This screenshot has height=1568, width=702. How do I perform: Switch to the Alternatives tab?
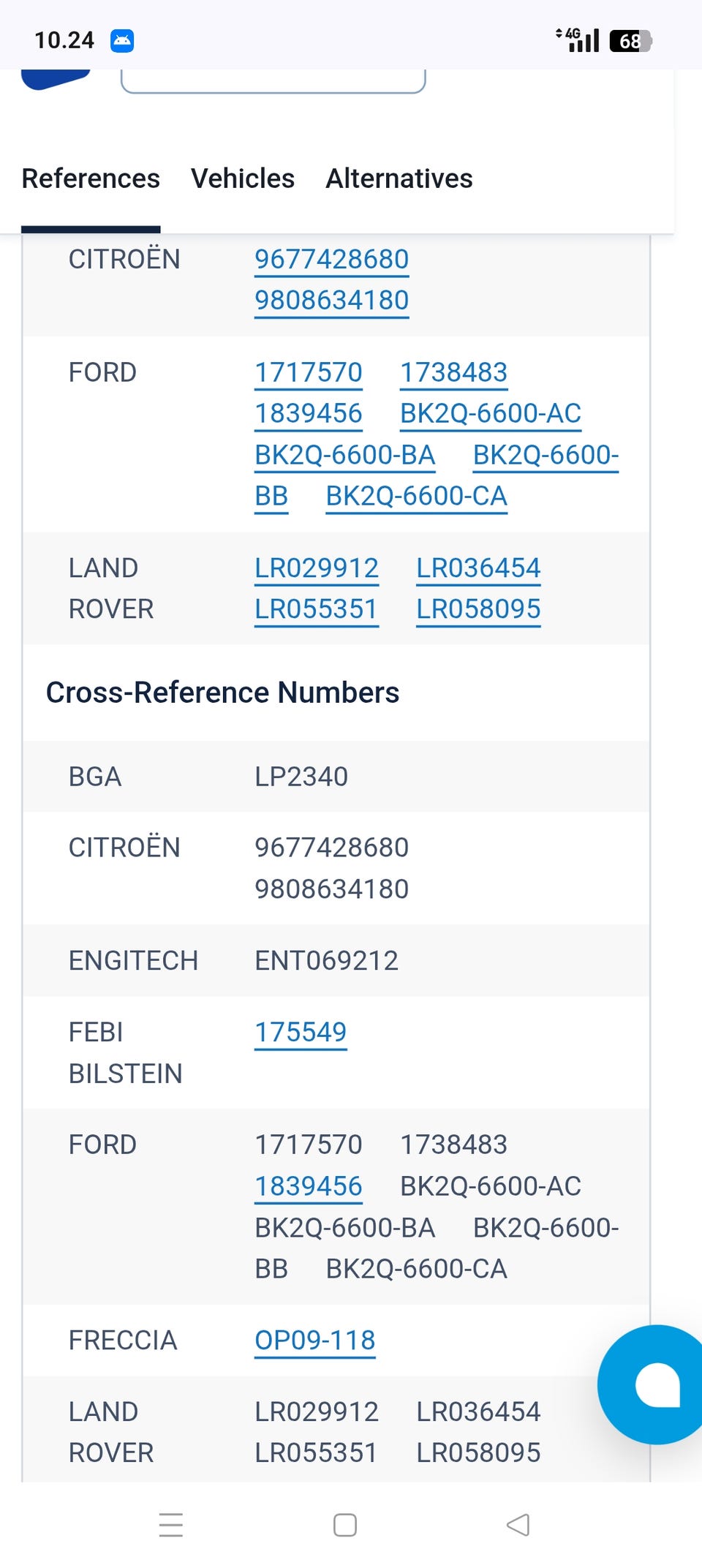399,178
